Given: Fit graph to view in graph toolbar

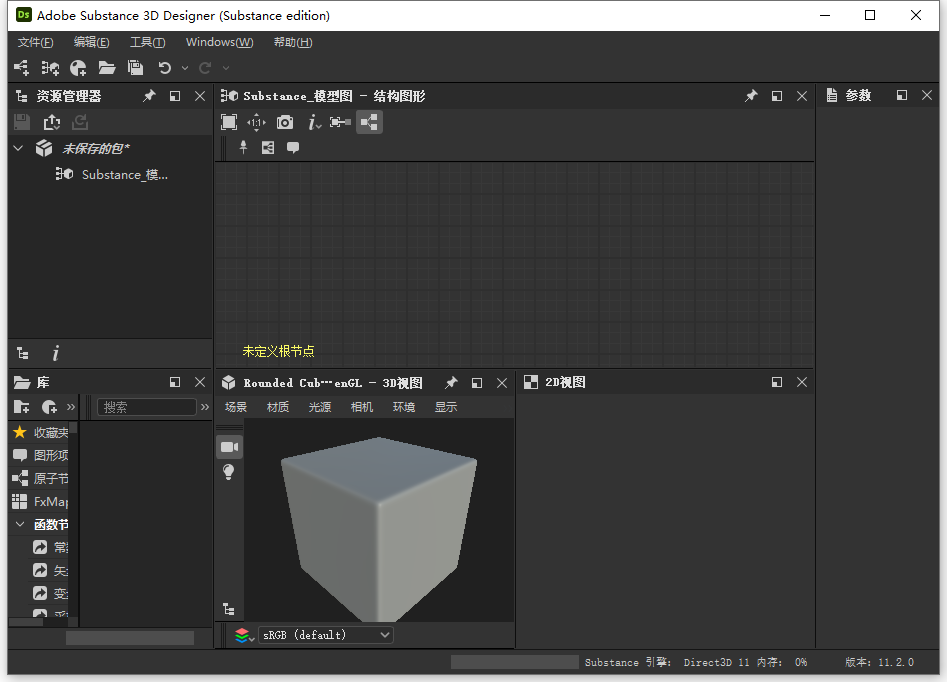Looking at the screenshot, I should tap(229, 123).
